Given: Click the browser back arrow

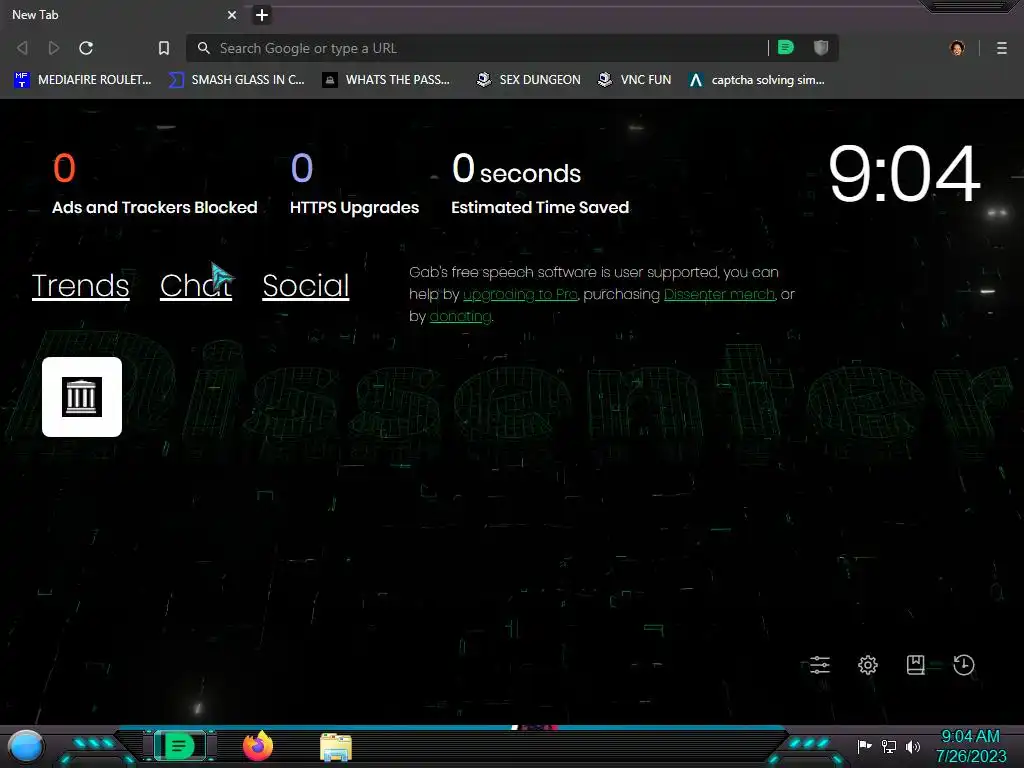Looking at the screenshot, I should pos(22,48).
